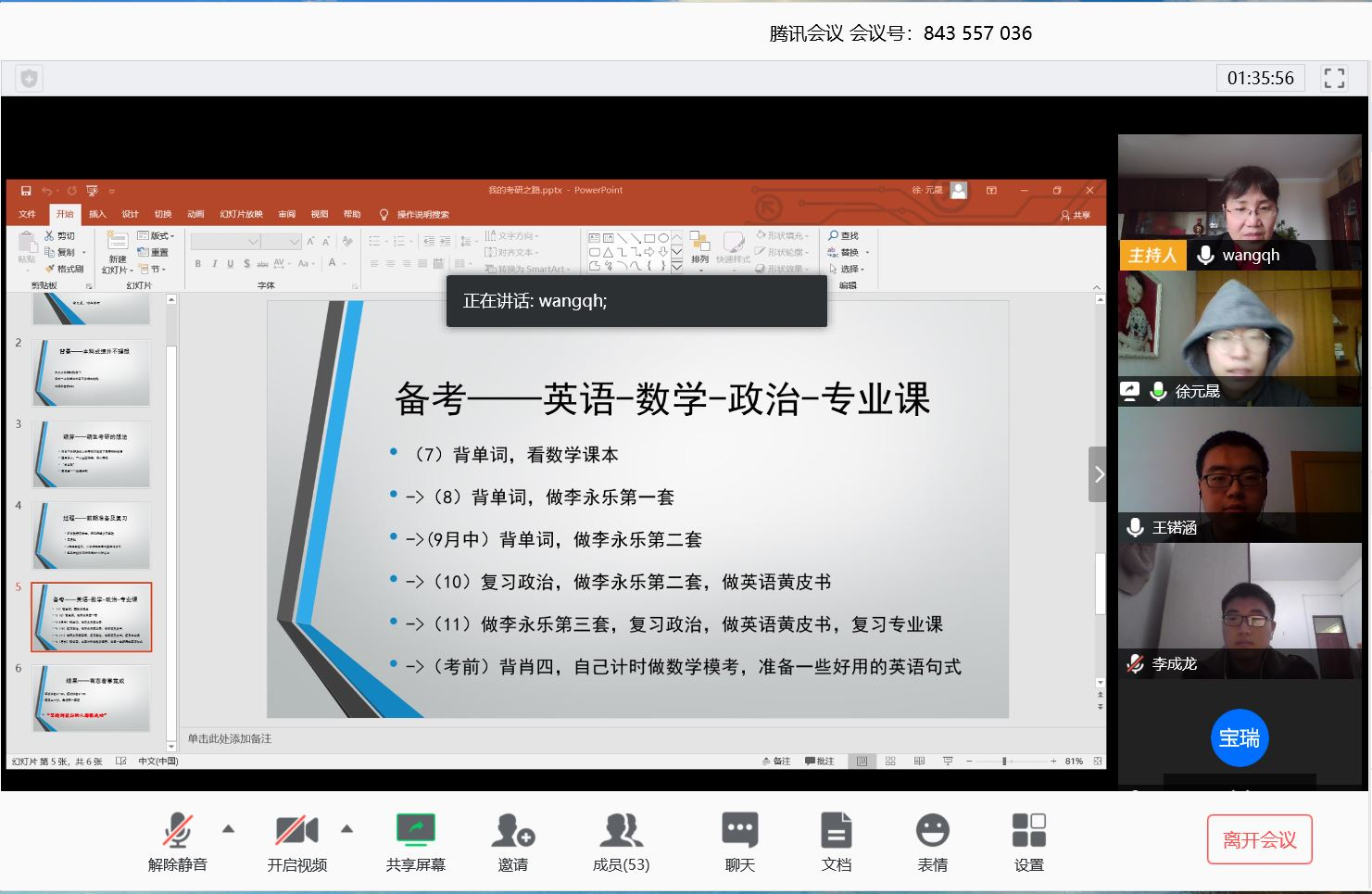Open the font name combo box
This screenshot has height=894, width=1372.
[225, 241]
